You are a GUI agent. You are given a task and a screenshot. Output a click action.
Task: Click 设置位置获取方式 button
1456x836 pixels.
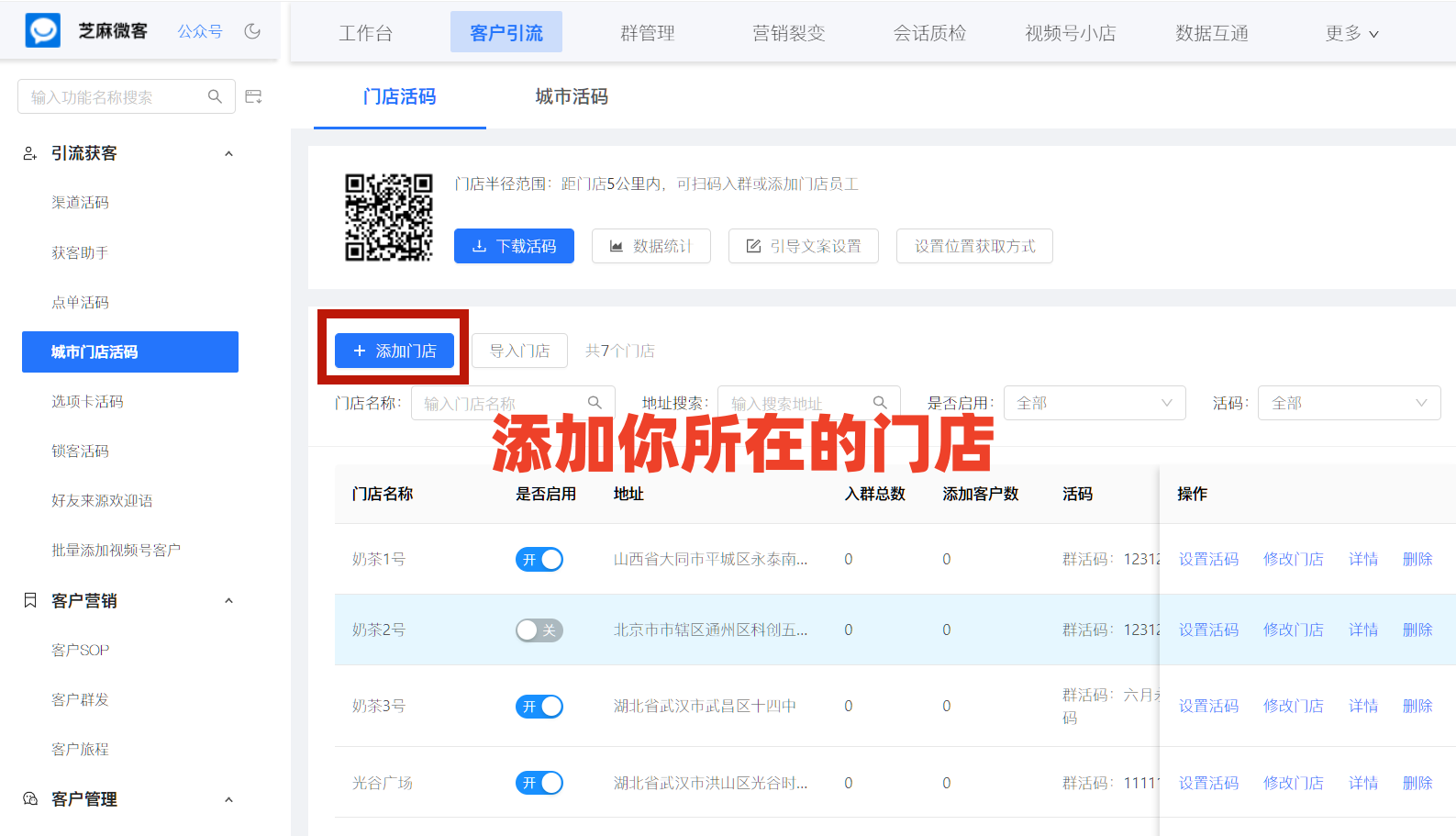coord(974,246)
